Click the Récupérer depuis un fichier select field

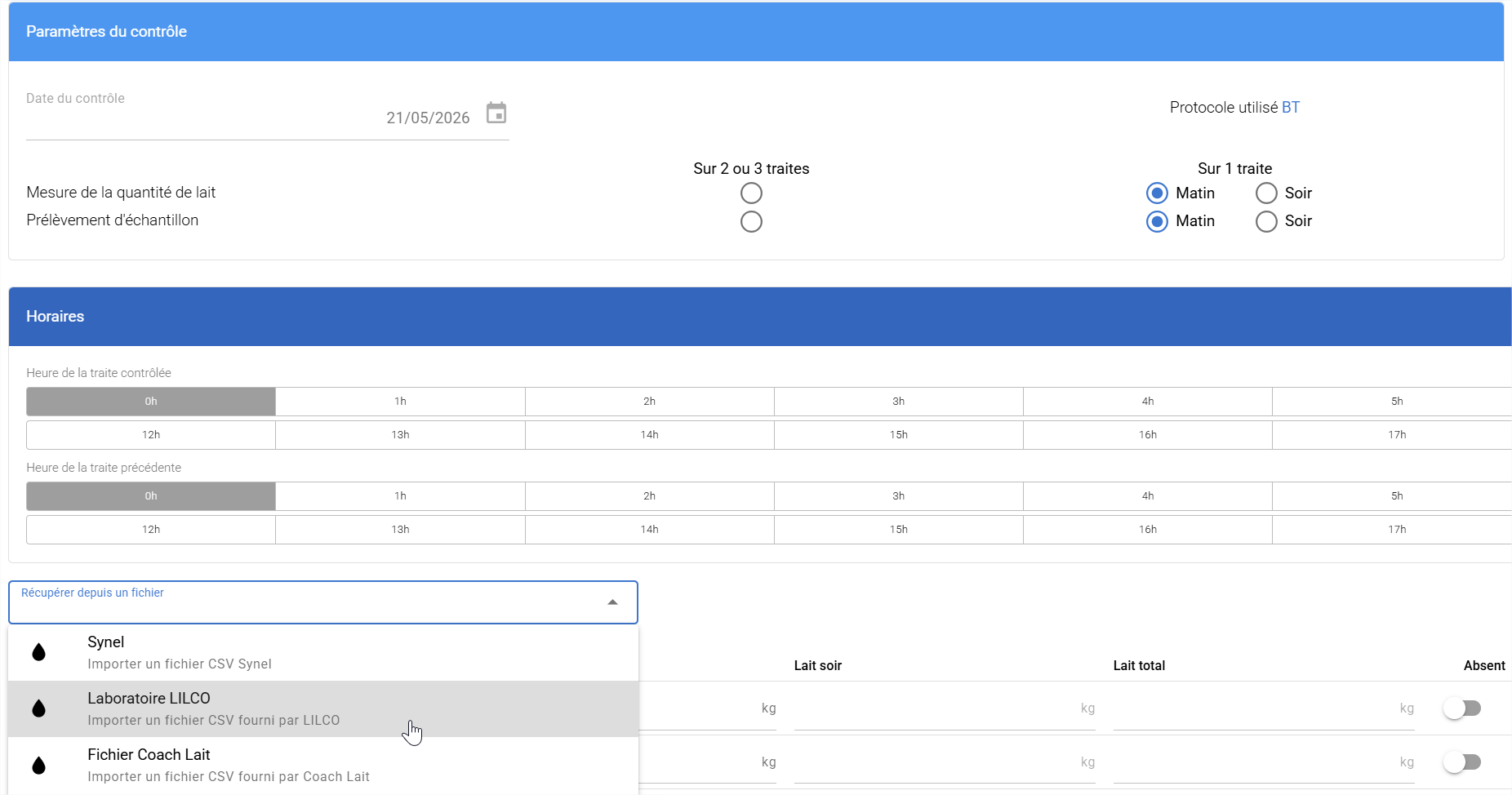pyautogui.click(x=323, y=602)
